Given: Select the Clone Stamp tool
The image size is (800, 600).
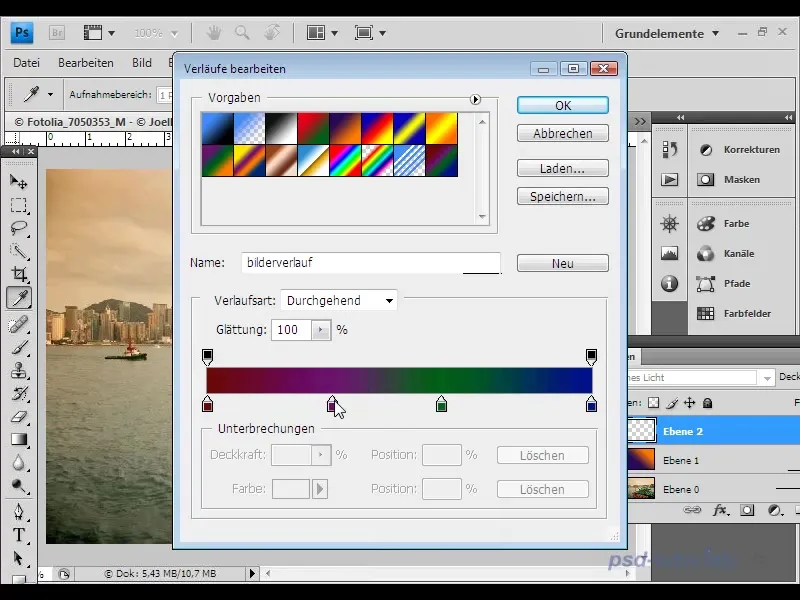Looking at the screenshot, I should [x=19, y=370].
